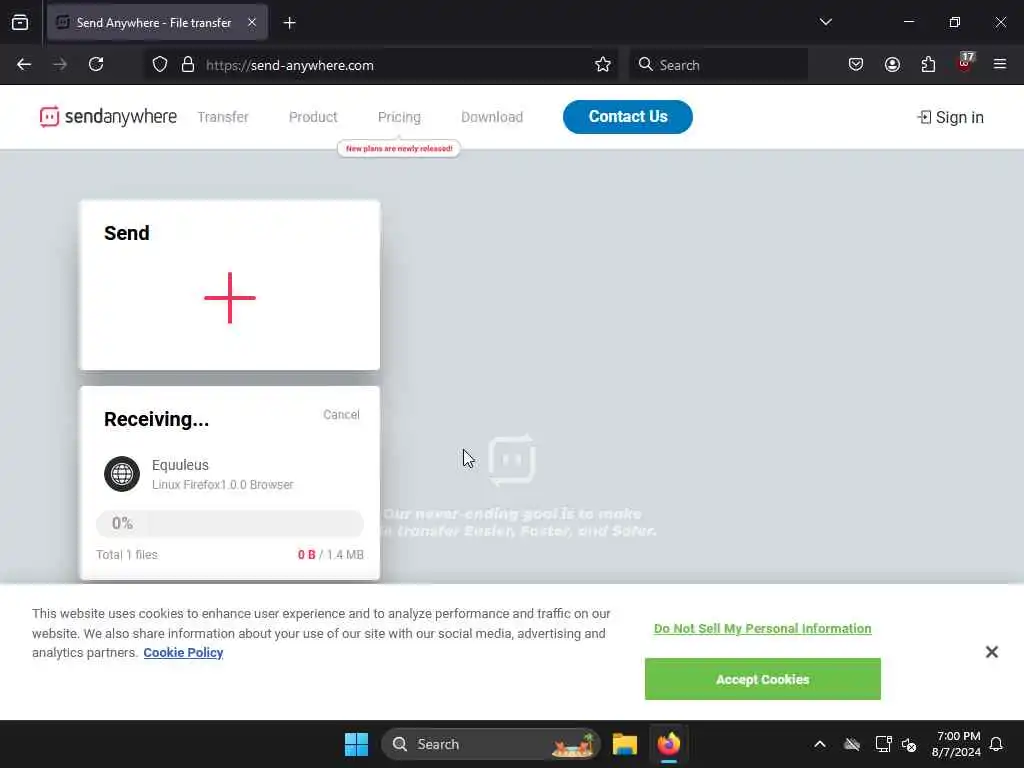The image size is (1024, 768).
Task: Go back with the browser back arrow
Action: click(24, 65)
